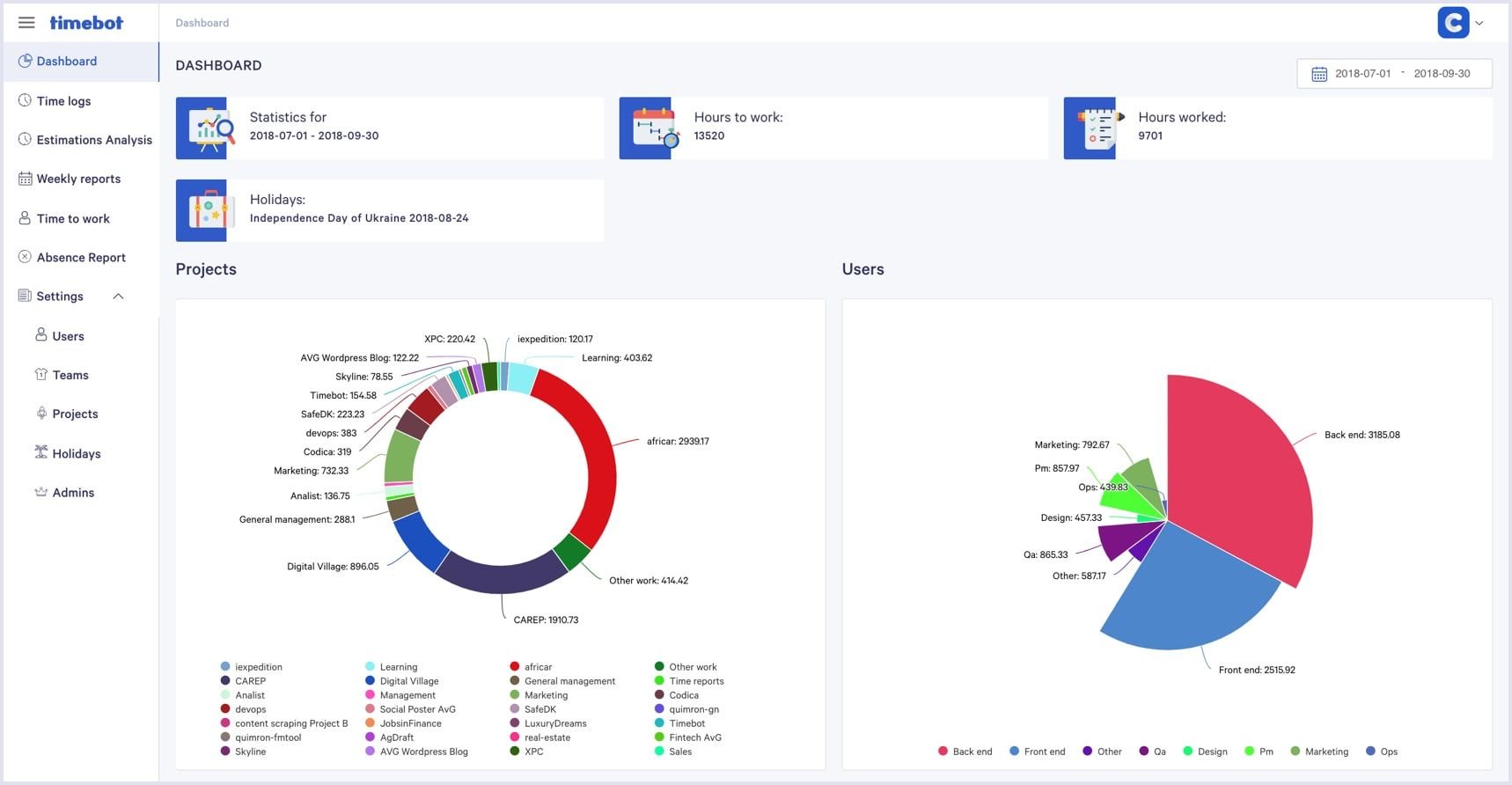Screen dimensions: 1512x785
Task: Click the Projects rocket icon
Action: coord(40,413)
